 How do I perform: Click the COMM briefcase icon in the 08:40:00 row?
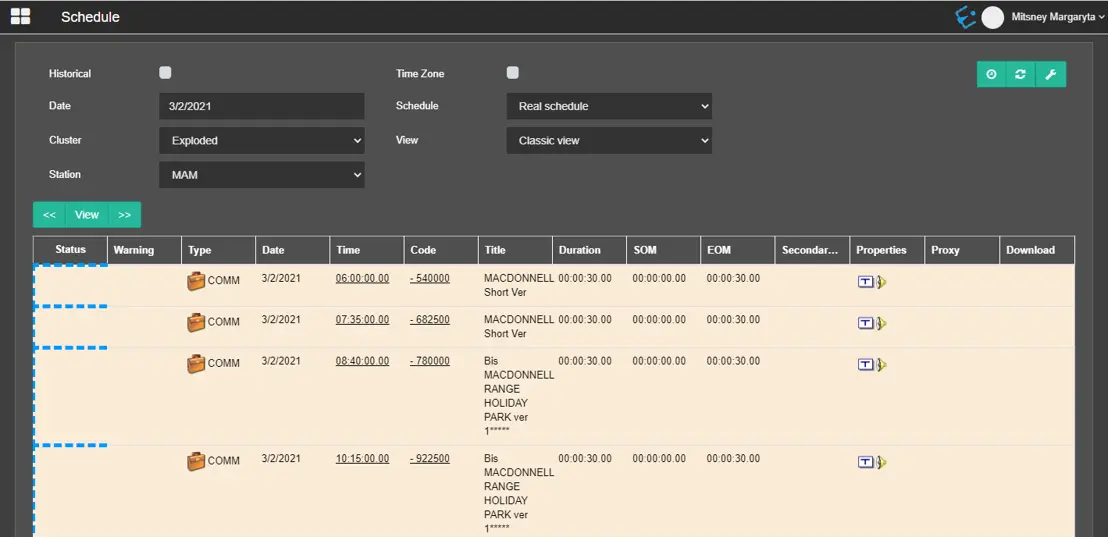tap(196, 364)
